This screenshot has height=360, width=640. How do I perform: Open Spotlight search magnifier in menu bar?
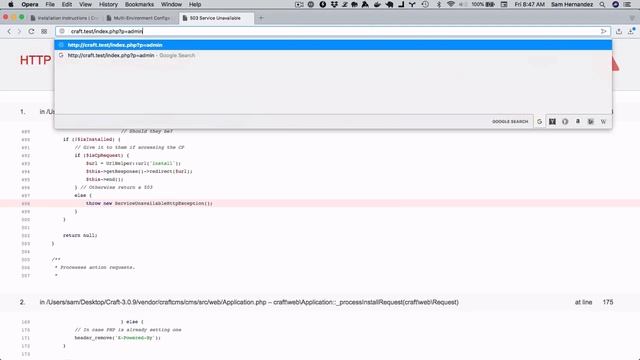pyautogui.click(x=602, y=4)
